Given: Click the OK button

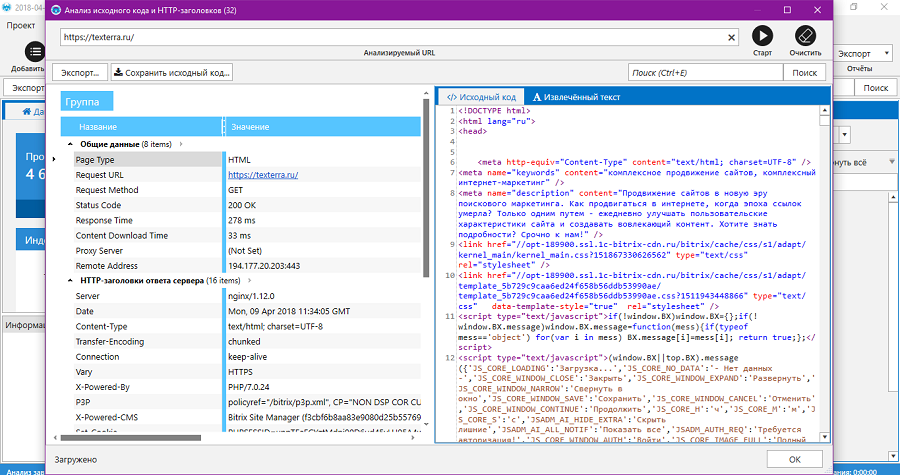Looking at the screenshot, I should [794, 460].
